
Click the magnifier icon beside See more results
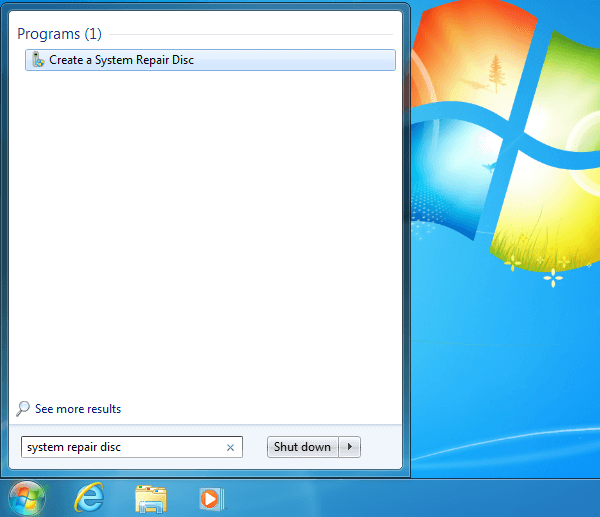[23, 408]
